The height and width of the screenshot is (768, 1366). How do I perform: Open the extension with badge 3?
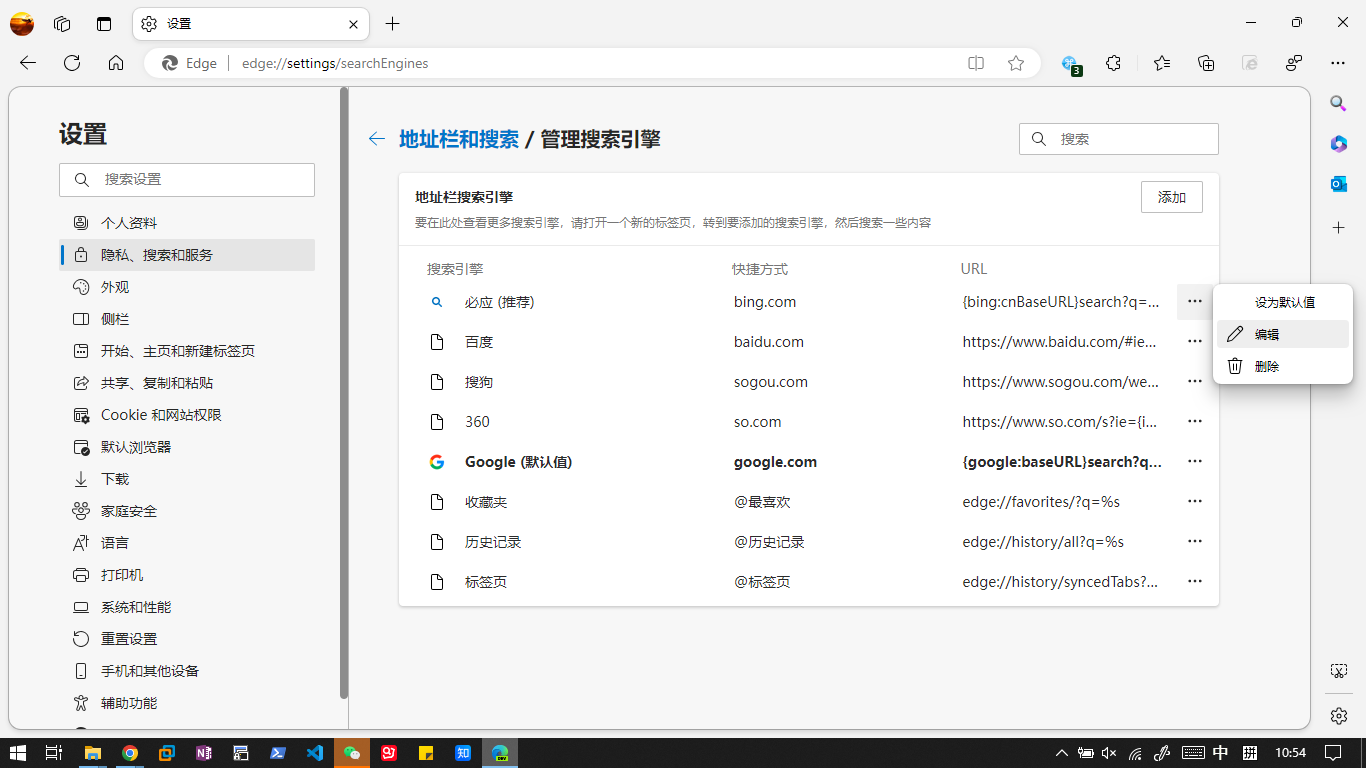(x=1070, y=63)
